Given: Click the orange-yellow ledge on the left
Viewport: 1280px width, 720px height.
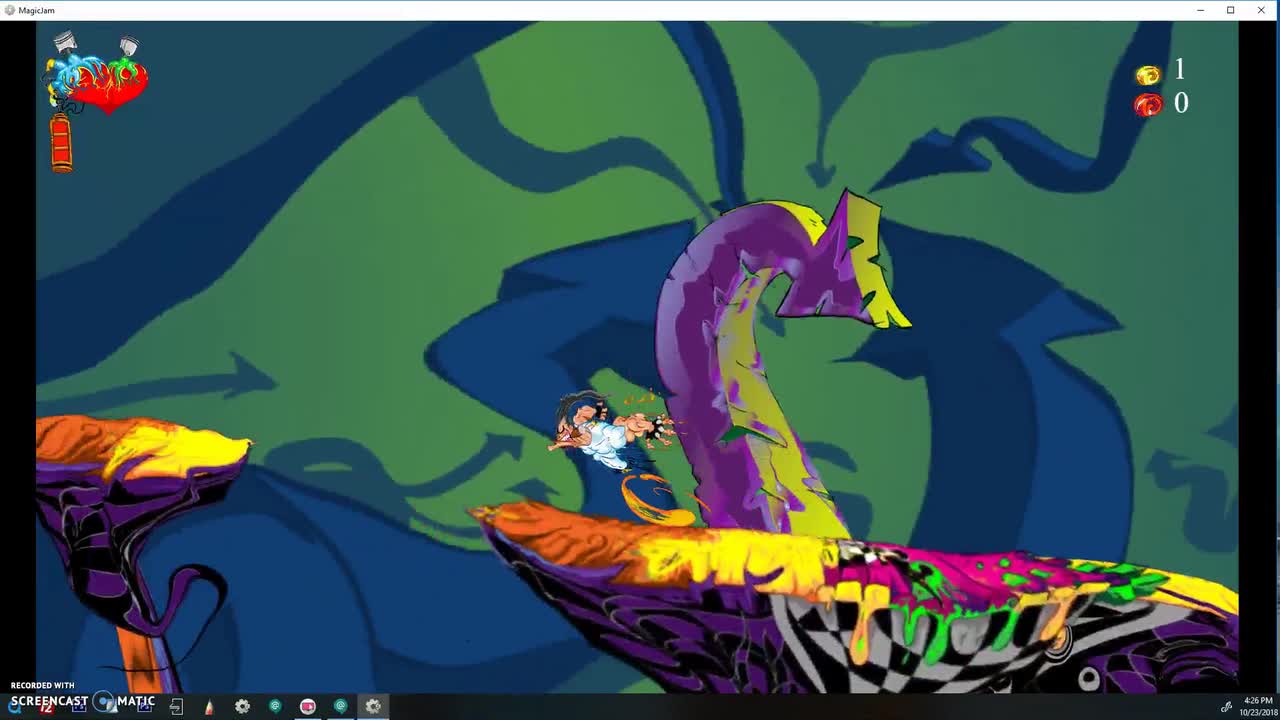Looking at the screenshot, I should pyautogui.click(x=140, y=450).
